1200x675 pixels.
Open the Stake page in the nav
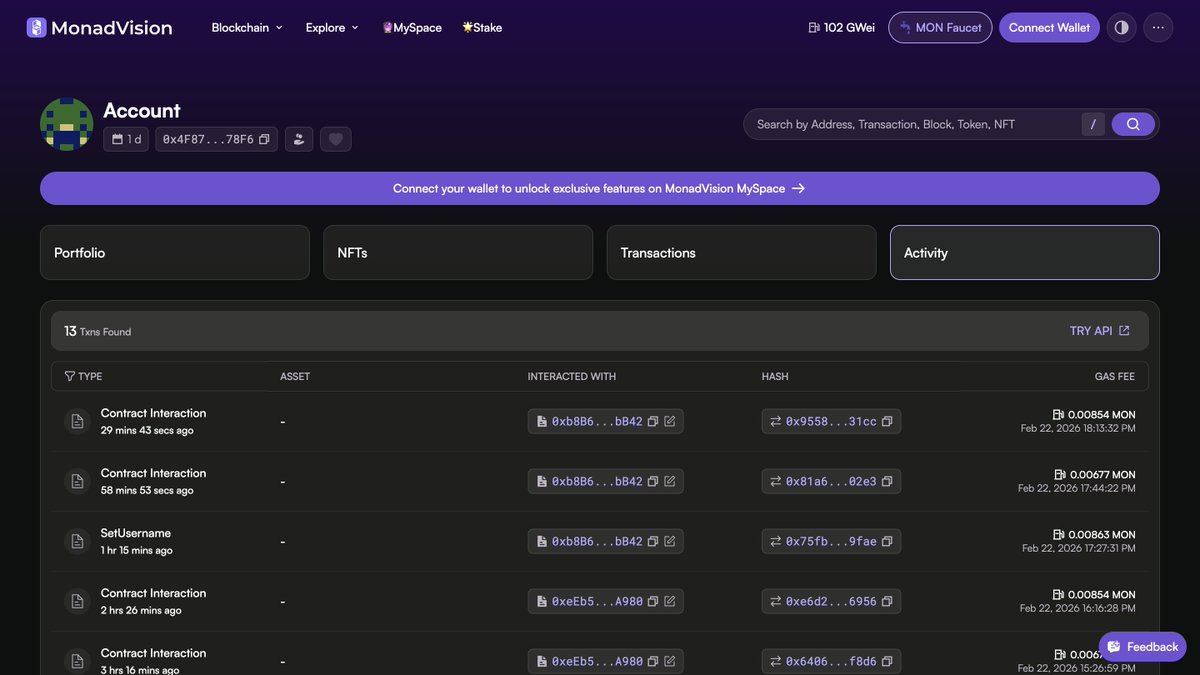482,27
